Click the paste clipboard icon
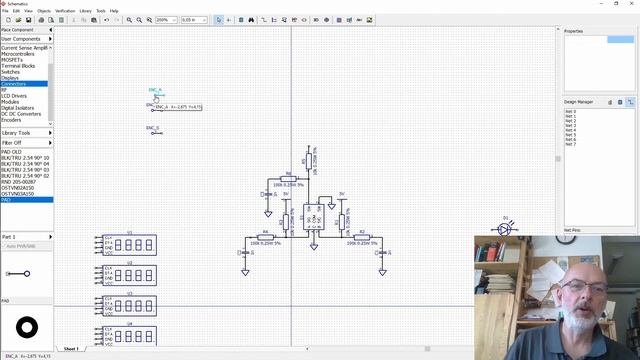The image size is (640, 360). click(94, 20)
